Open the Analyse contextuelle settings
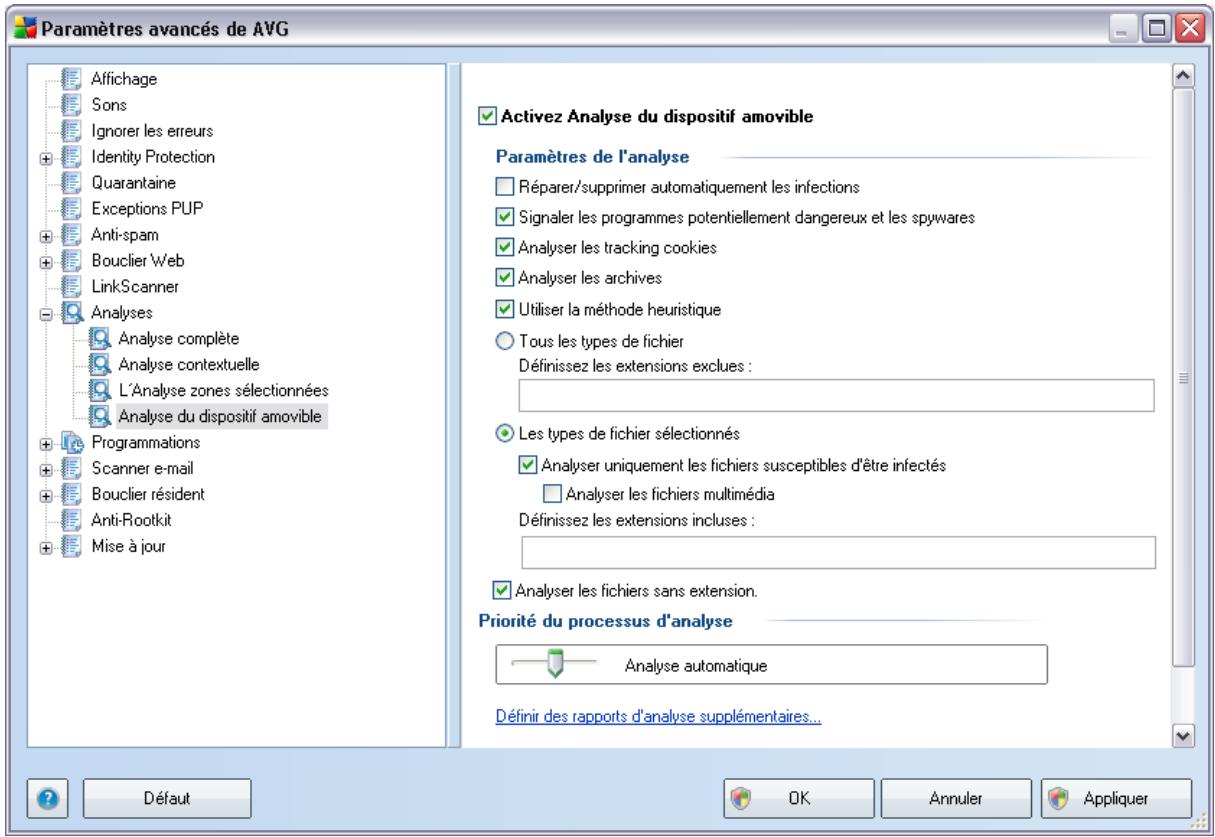Image resolution: width=1215 pixels, height=837 pixels. pyautogui.click(x=189, y=364)
